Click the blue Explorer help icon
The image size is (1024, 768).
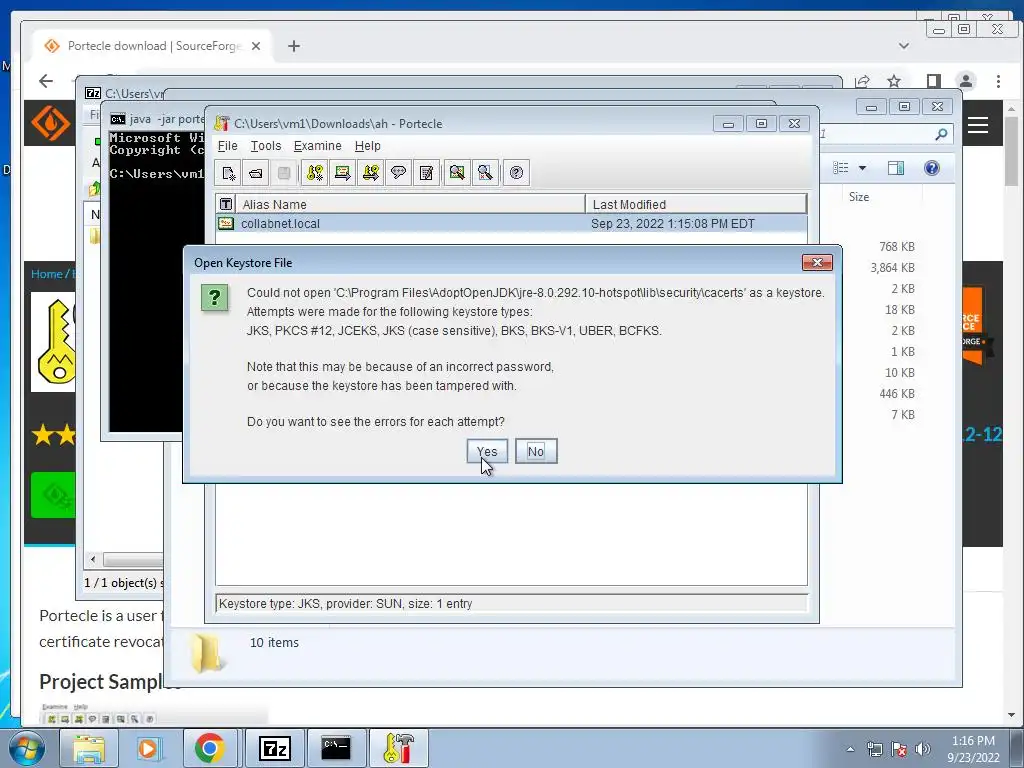(932, 168)
